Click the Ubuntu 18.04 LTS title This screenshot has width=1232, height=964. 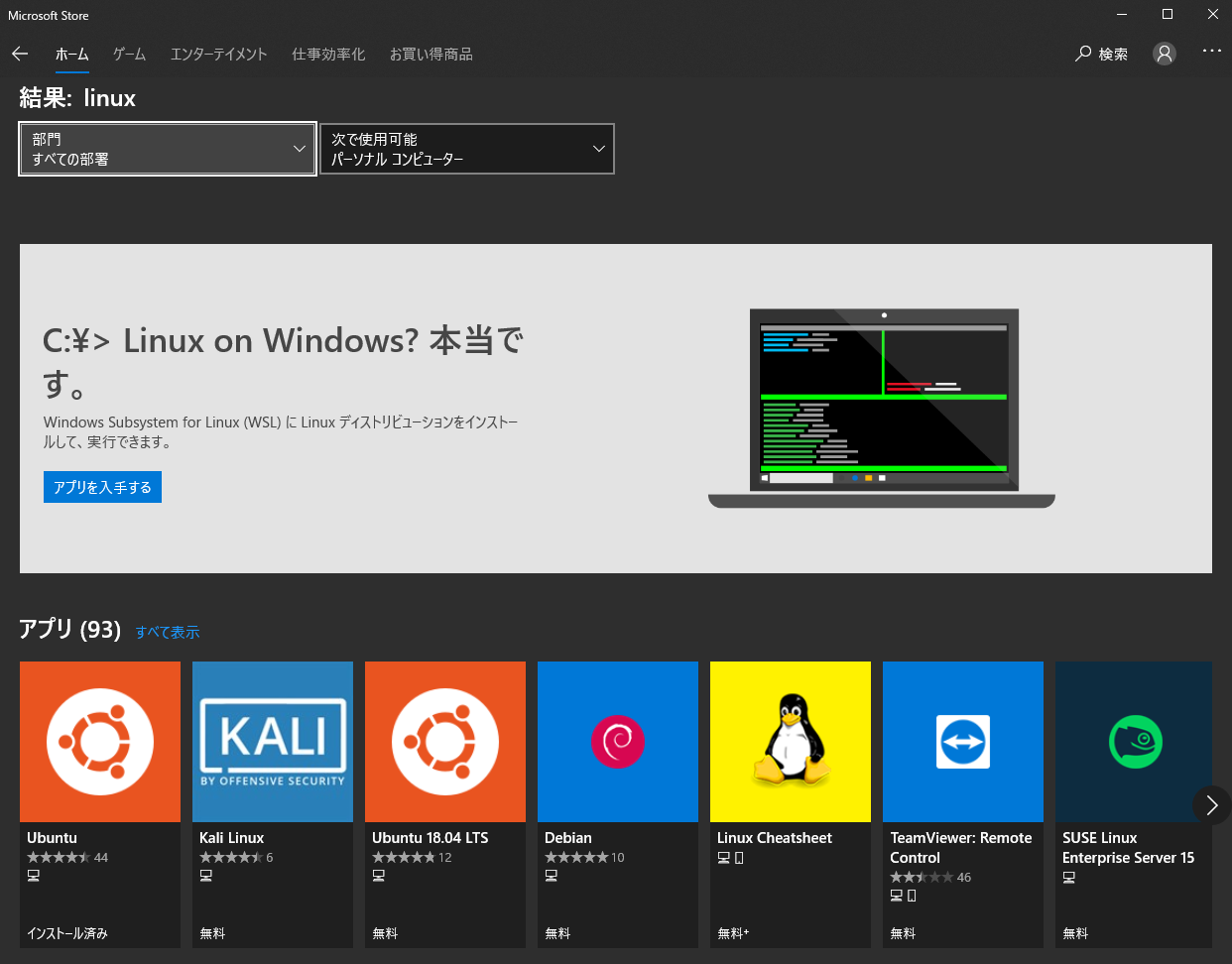tap(430, 838)
